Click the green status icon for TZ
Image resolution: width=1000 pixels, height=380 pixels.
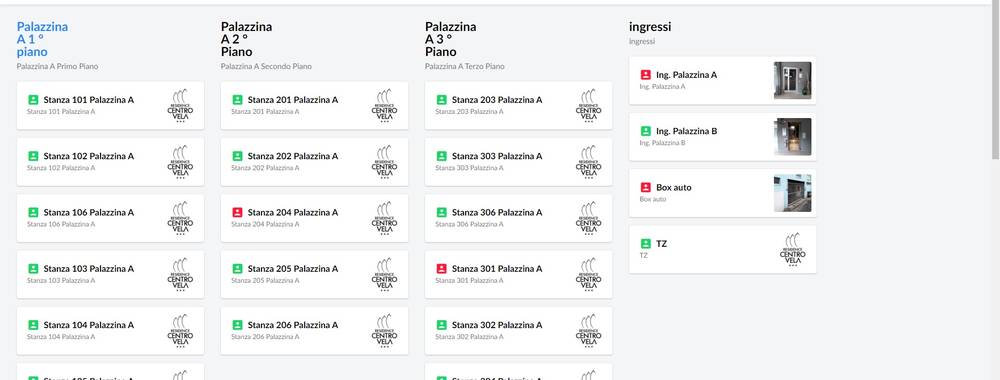click(645, 244)
